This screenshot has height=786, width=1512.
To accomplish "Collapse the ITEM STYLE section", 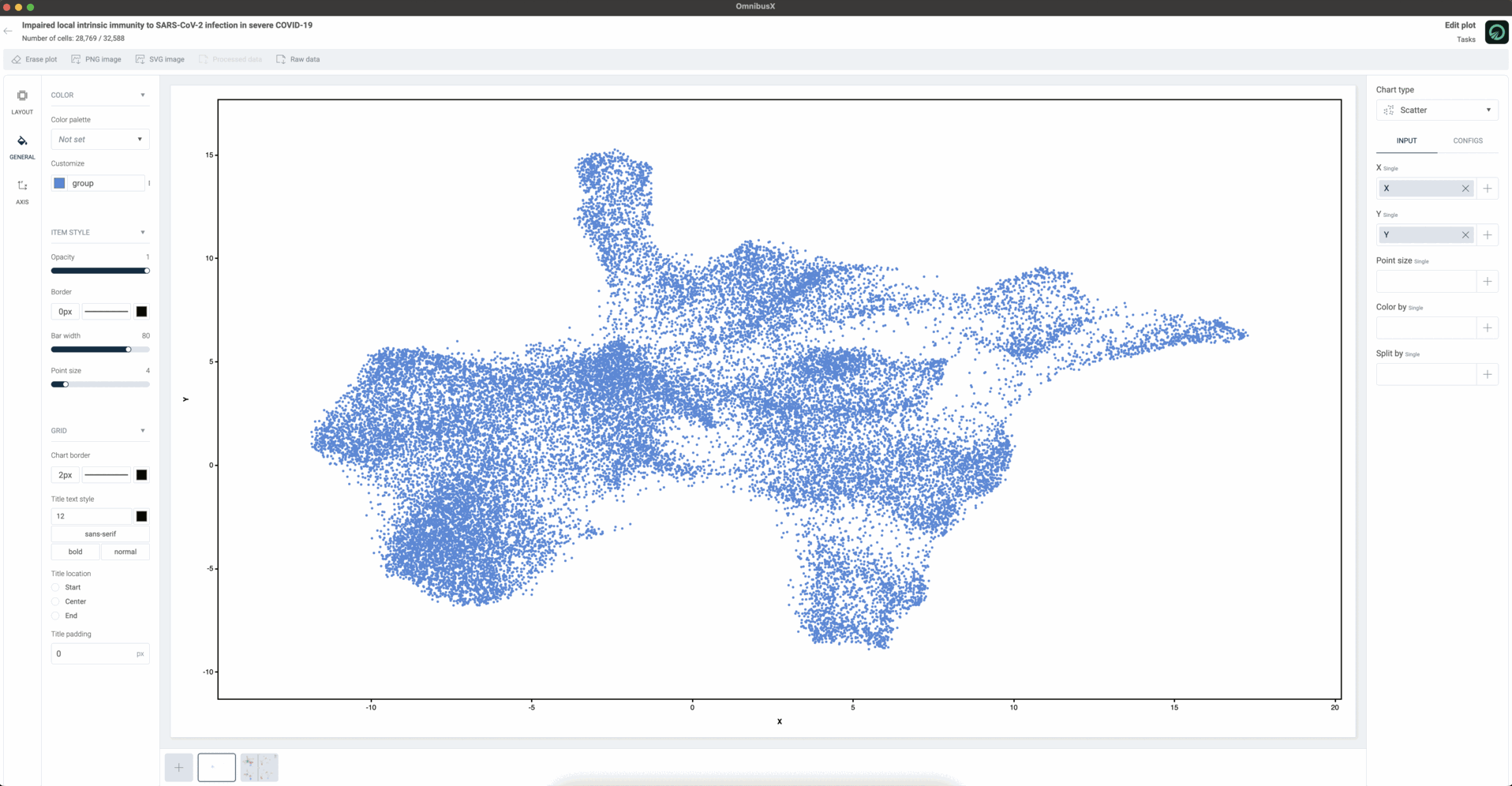I will tap(143, 233).
